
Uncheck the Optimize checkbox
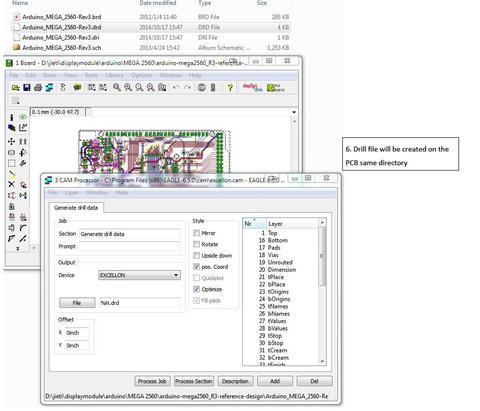point(197,289)
